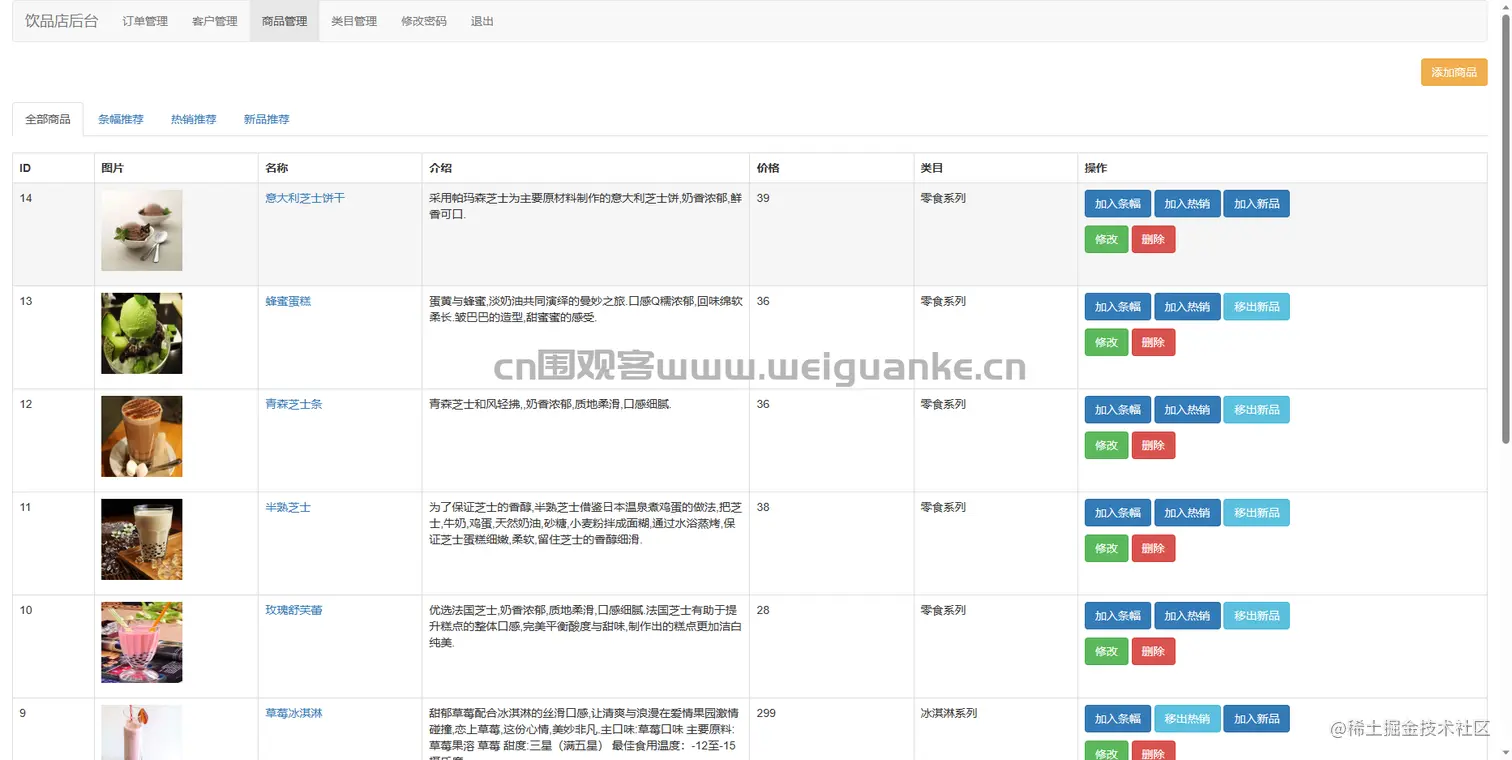The height and width of the screenshot is (760, 1512).
Task: Click 移出热销 for 草莓冰淇淋
Action: (1187, 719)
